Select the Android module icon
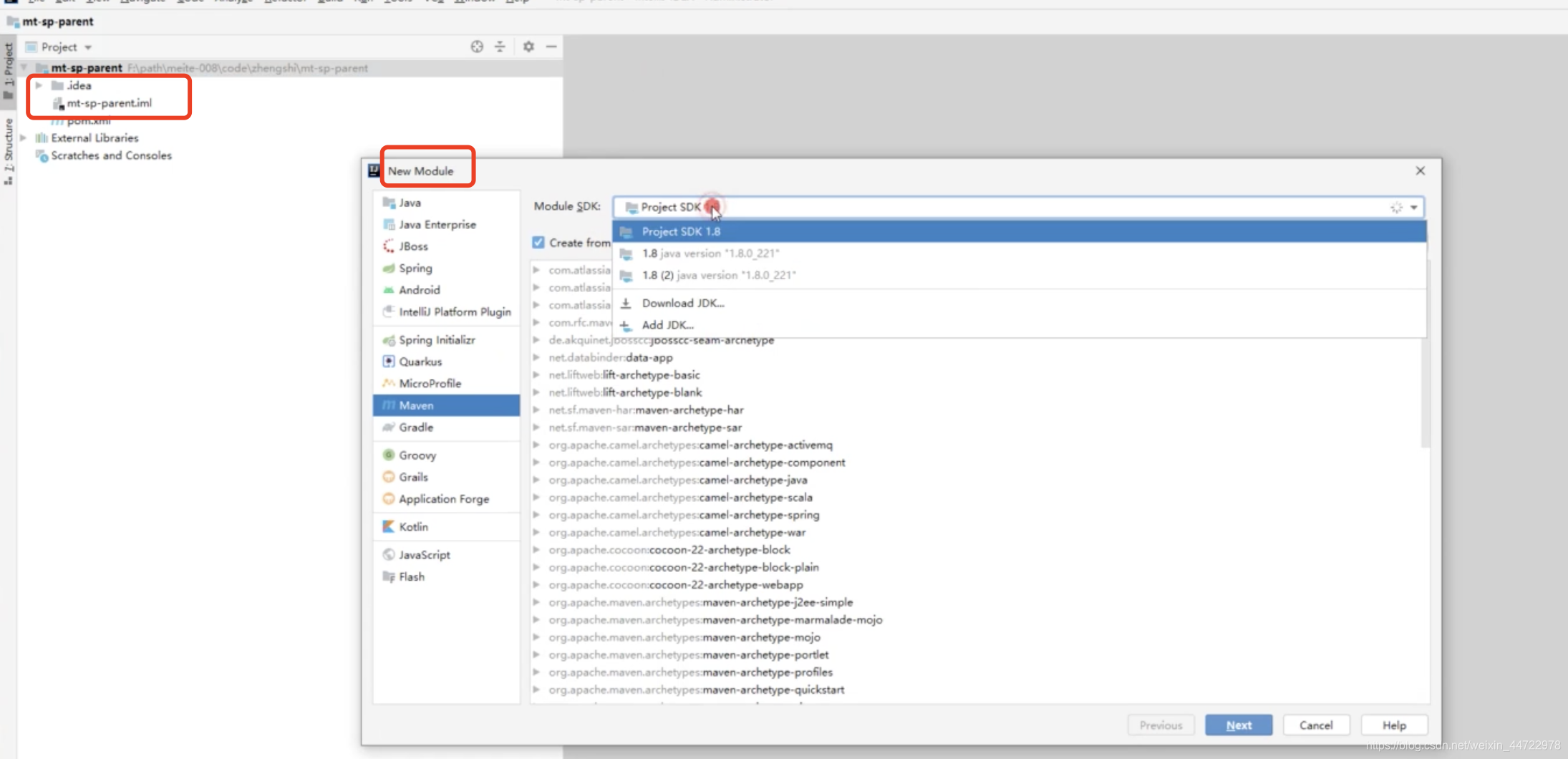The width and height of the screenshot is (1568, 759). point(389,290)
